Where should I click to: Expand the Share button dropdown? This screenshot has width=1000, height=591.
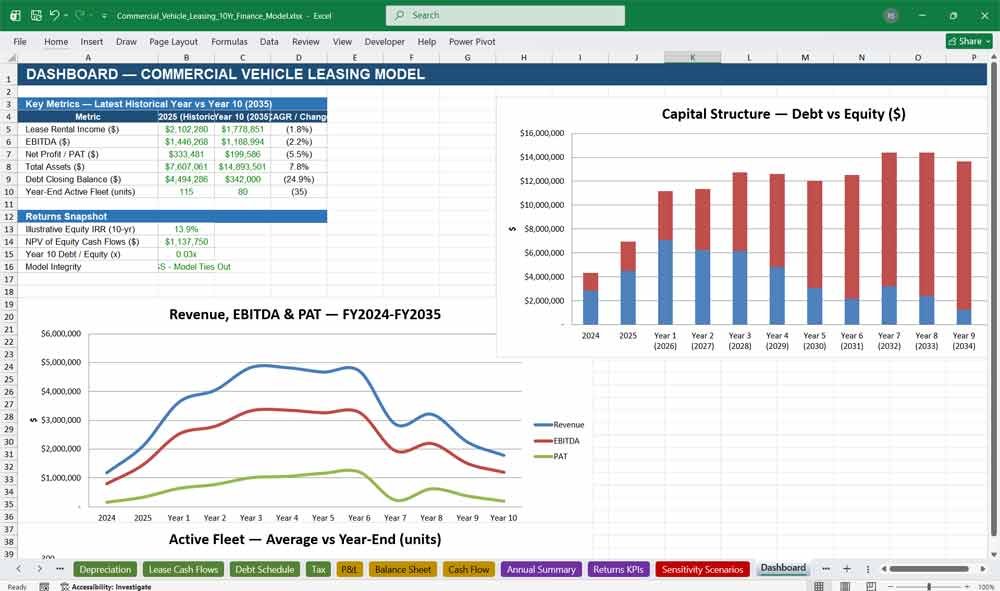[989, 41]
